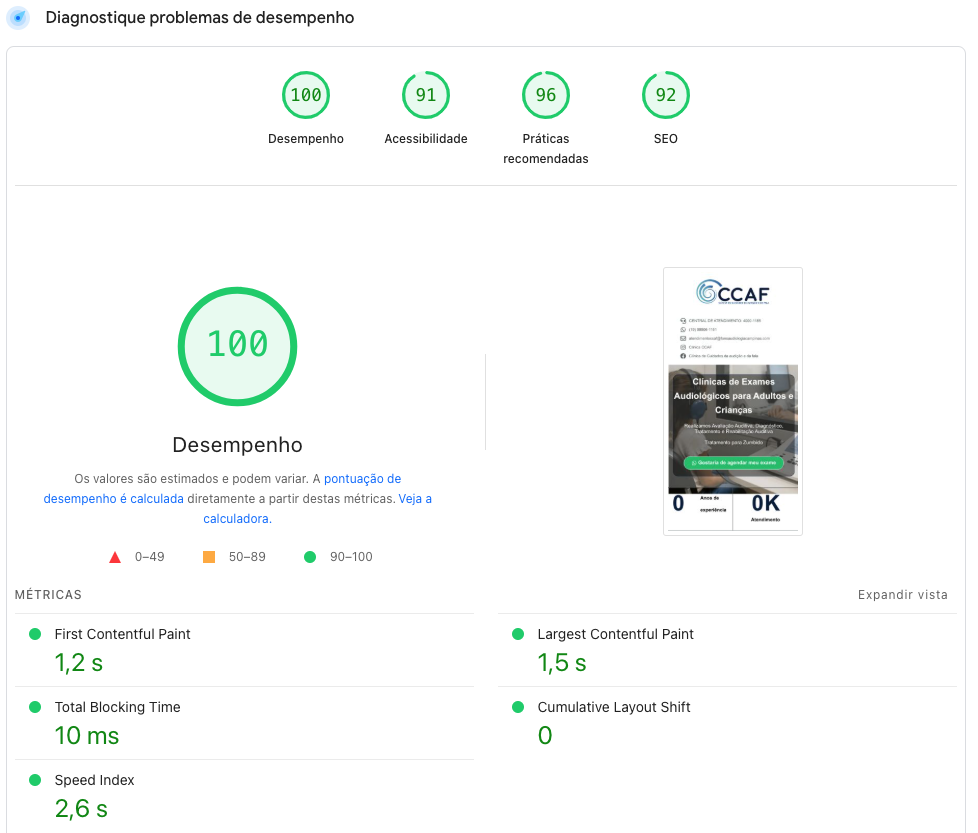Click the orange square 50–89 legend icon
978x833 pixels.
tap(209, 557)
